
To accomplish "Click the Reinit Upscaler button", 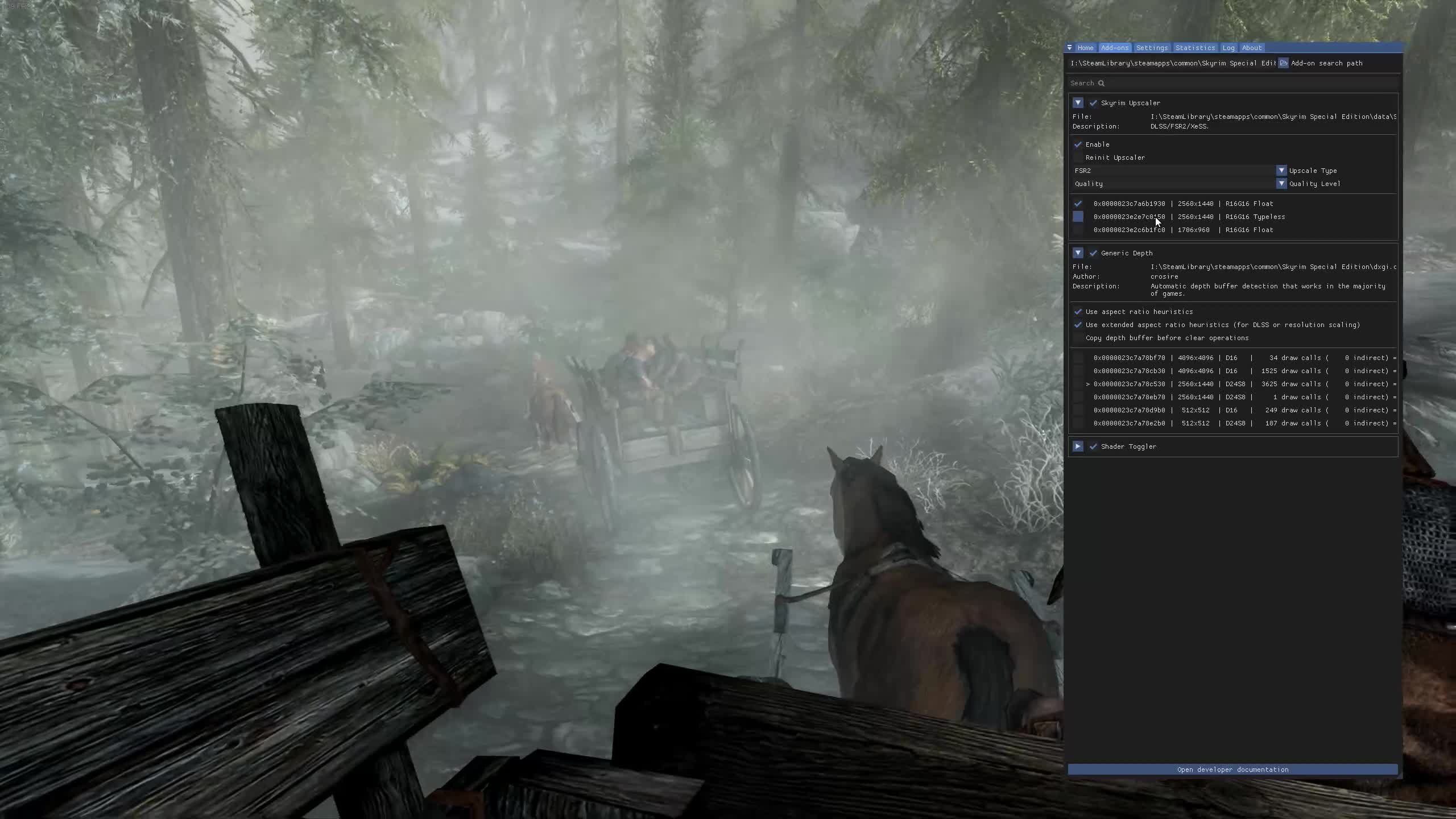I will pos(1114,158).
